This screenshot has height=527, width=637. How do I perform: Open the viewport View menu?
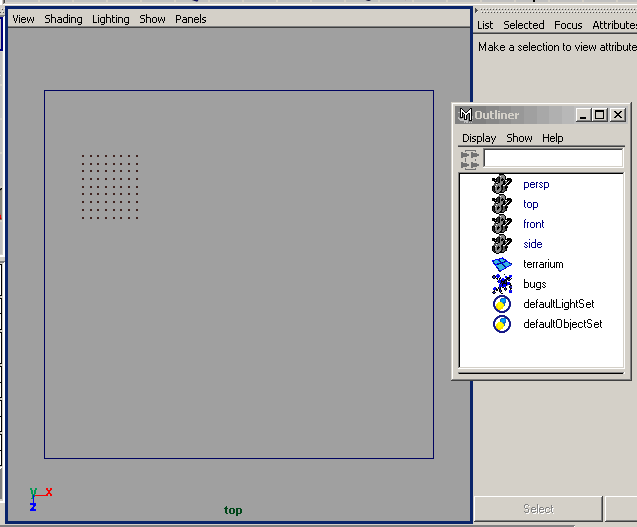pyautogui.click(x=23, y=19)
